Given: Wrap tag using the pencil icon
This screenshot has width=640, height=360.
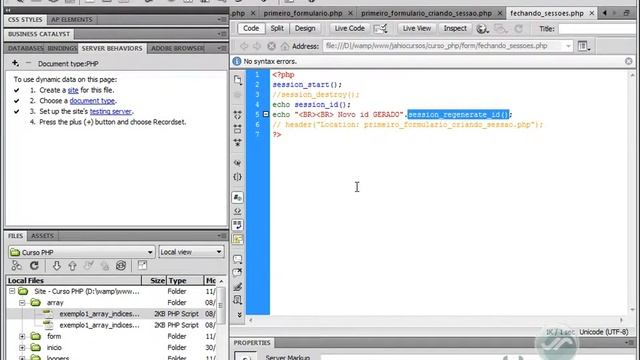Looking at the screenshot, I should [x=238, y=287].
